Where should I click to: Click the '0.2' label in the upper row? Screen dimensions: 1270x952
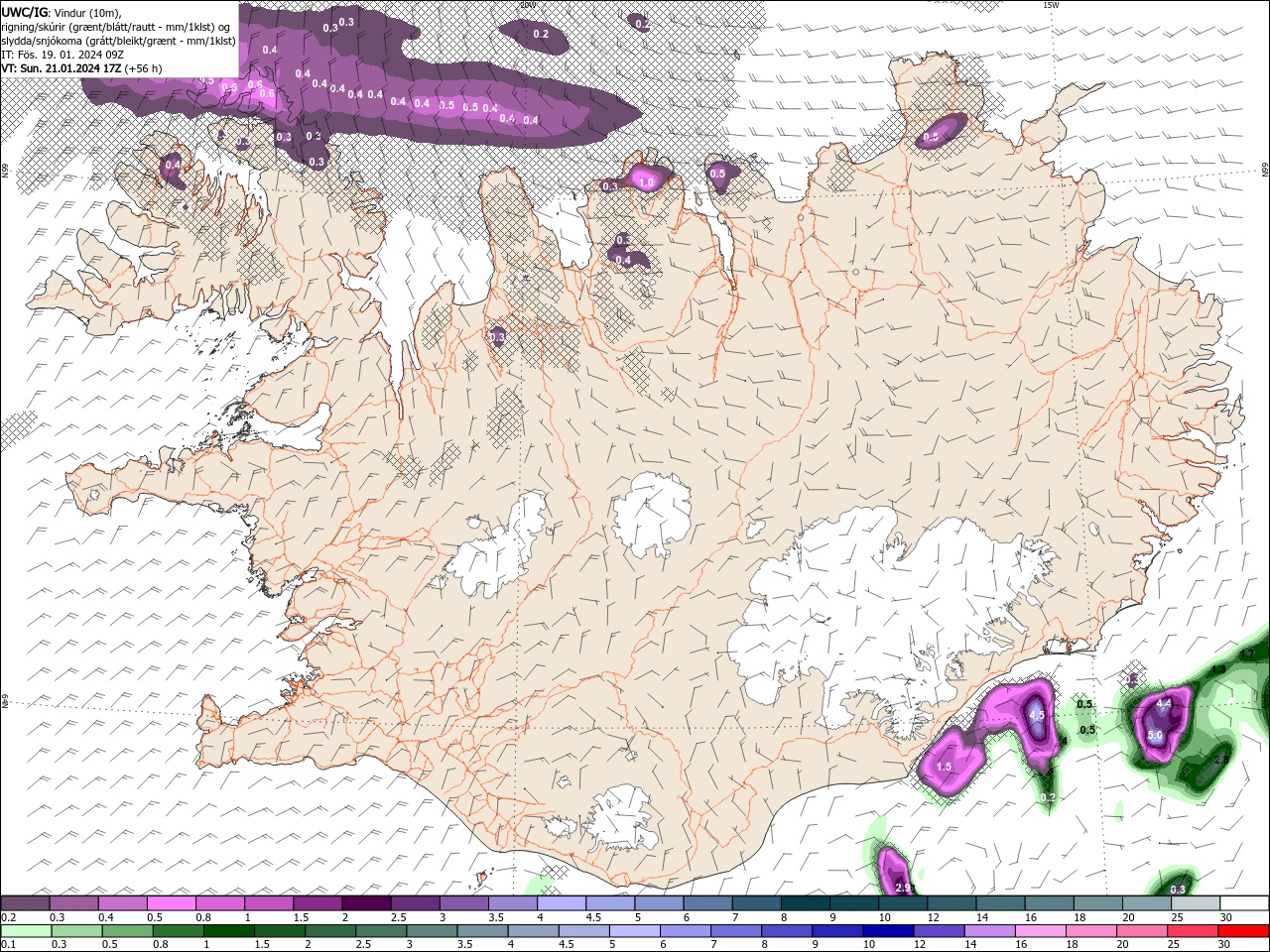tap(8, 917)
